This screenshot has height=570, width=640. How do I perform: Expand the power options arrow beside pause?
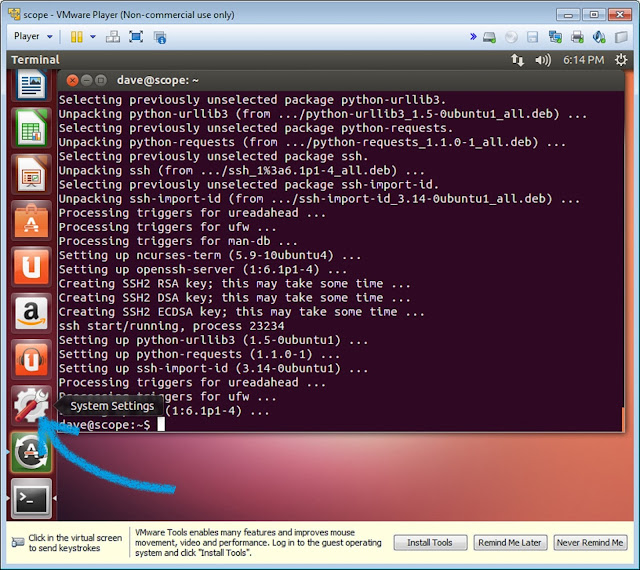point(93,37)
